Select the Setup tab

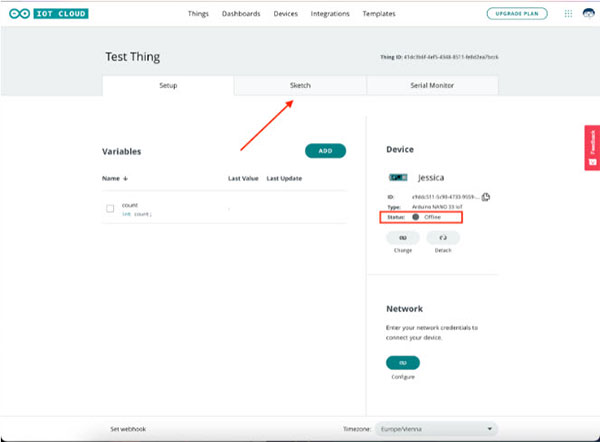(x=168, y=86)
